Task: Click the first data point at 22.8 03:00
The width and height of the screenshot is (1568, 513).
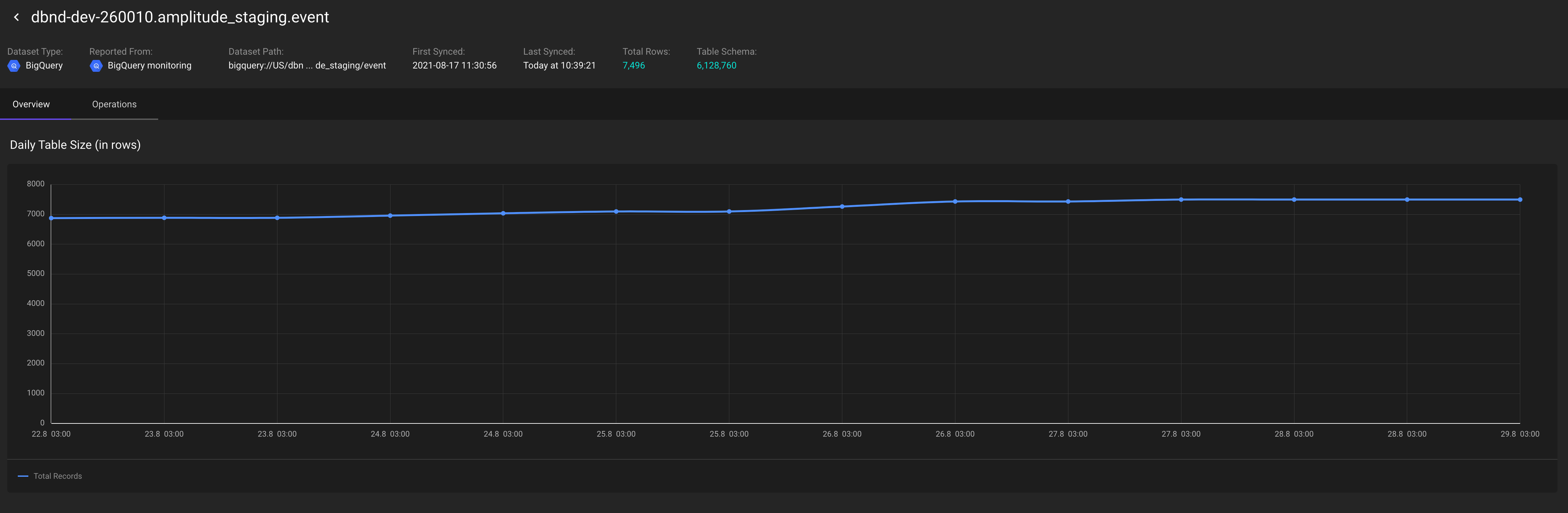Action: point(51,218)
